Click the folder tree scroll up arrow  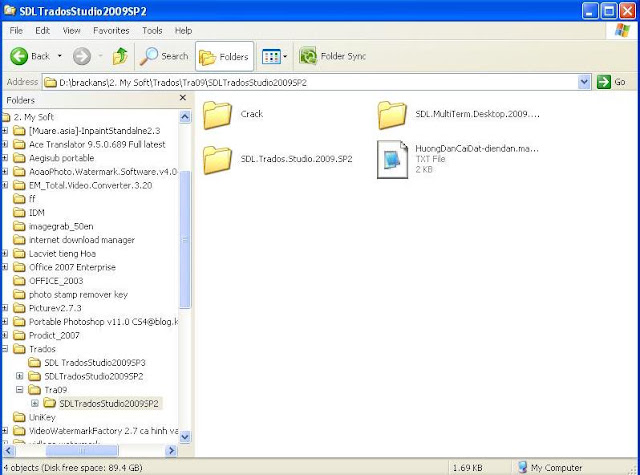[185, 117]
